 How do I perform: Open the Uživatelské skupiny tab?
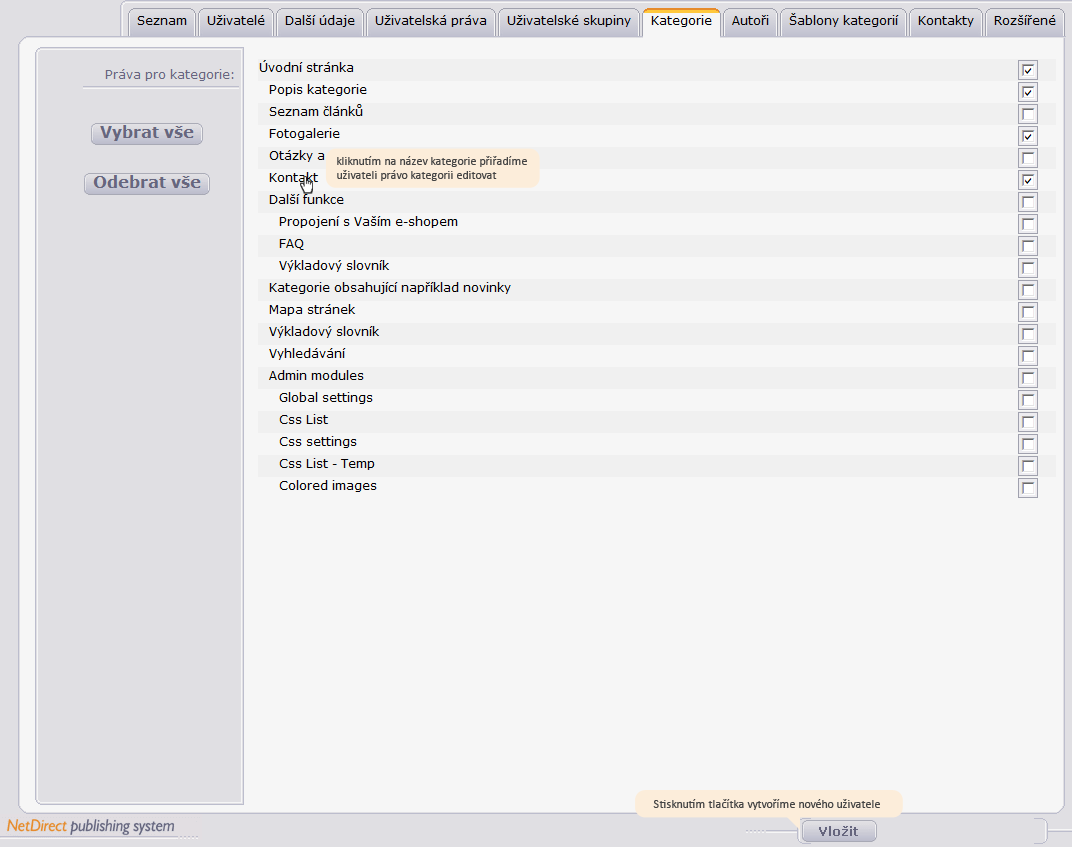click(569, 21)
